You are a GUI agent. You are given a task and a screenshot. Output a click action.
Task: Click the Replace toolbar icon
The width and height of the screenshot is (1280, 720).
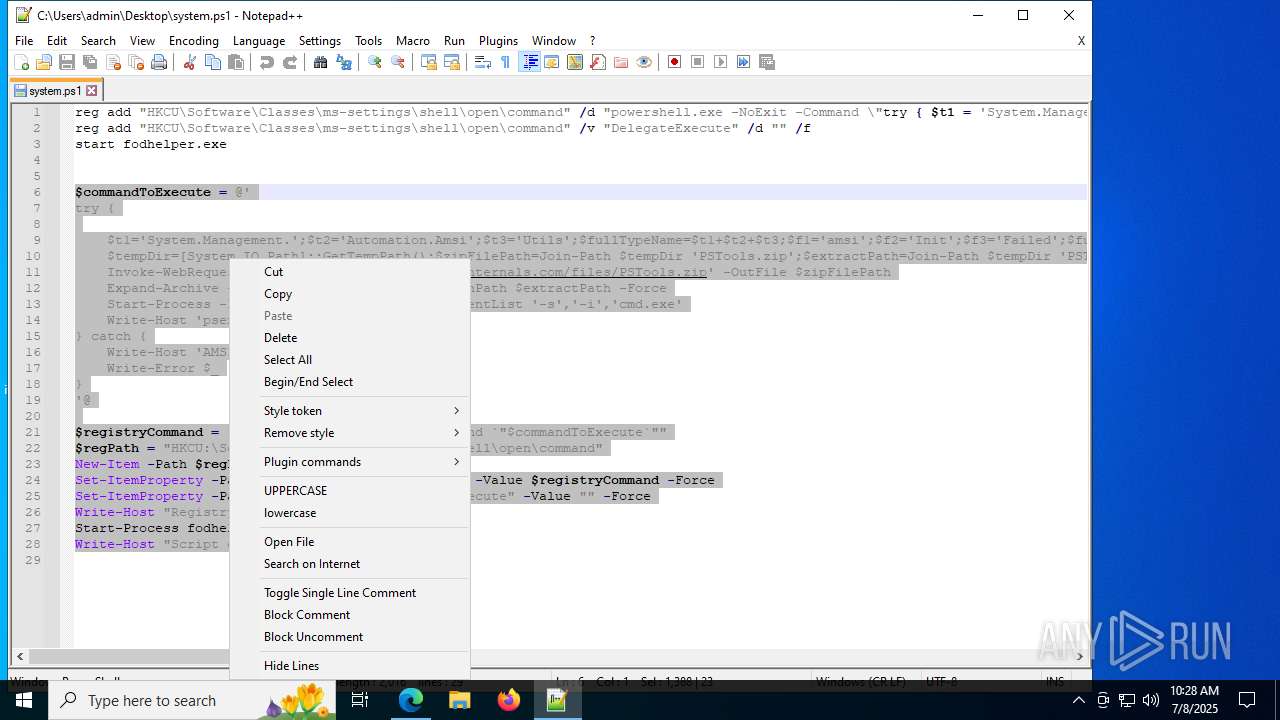[343, 62]
